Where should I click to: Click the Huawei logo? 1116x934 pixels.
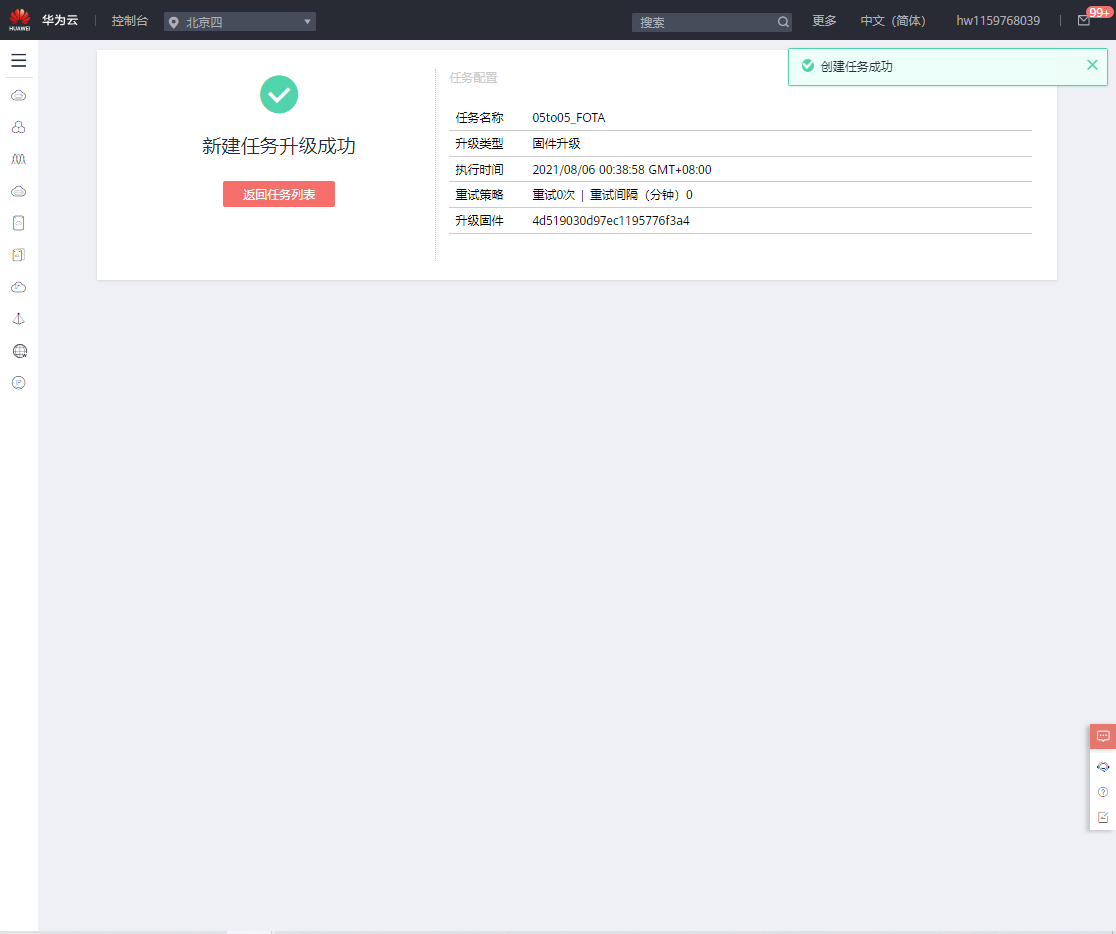tap(20, 20)
